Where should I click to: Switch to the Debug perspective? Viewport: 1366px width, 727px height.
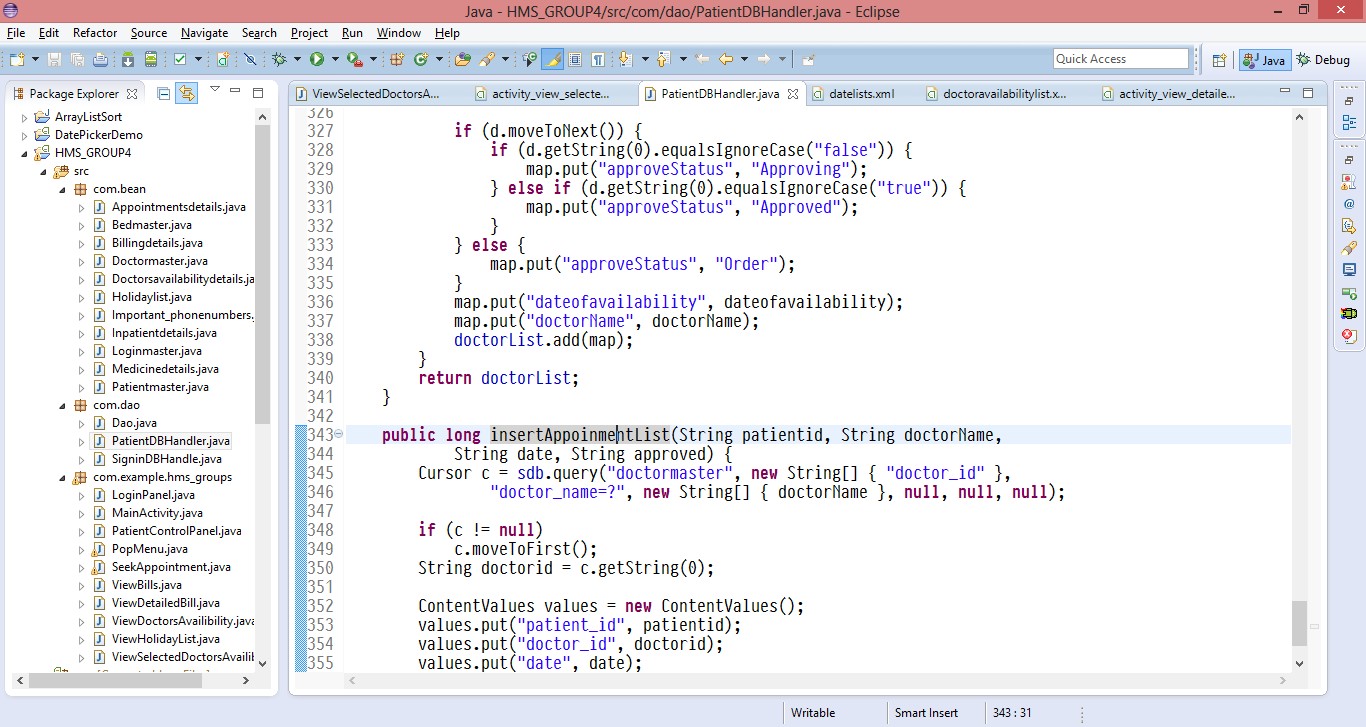[1323, 60]
